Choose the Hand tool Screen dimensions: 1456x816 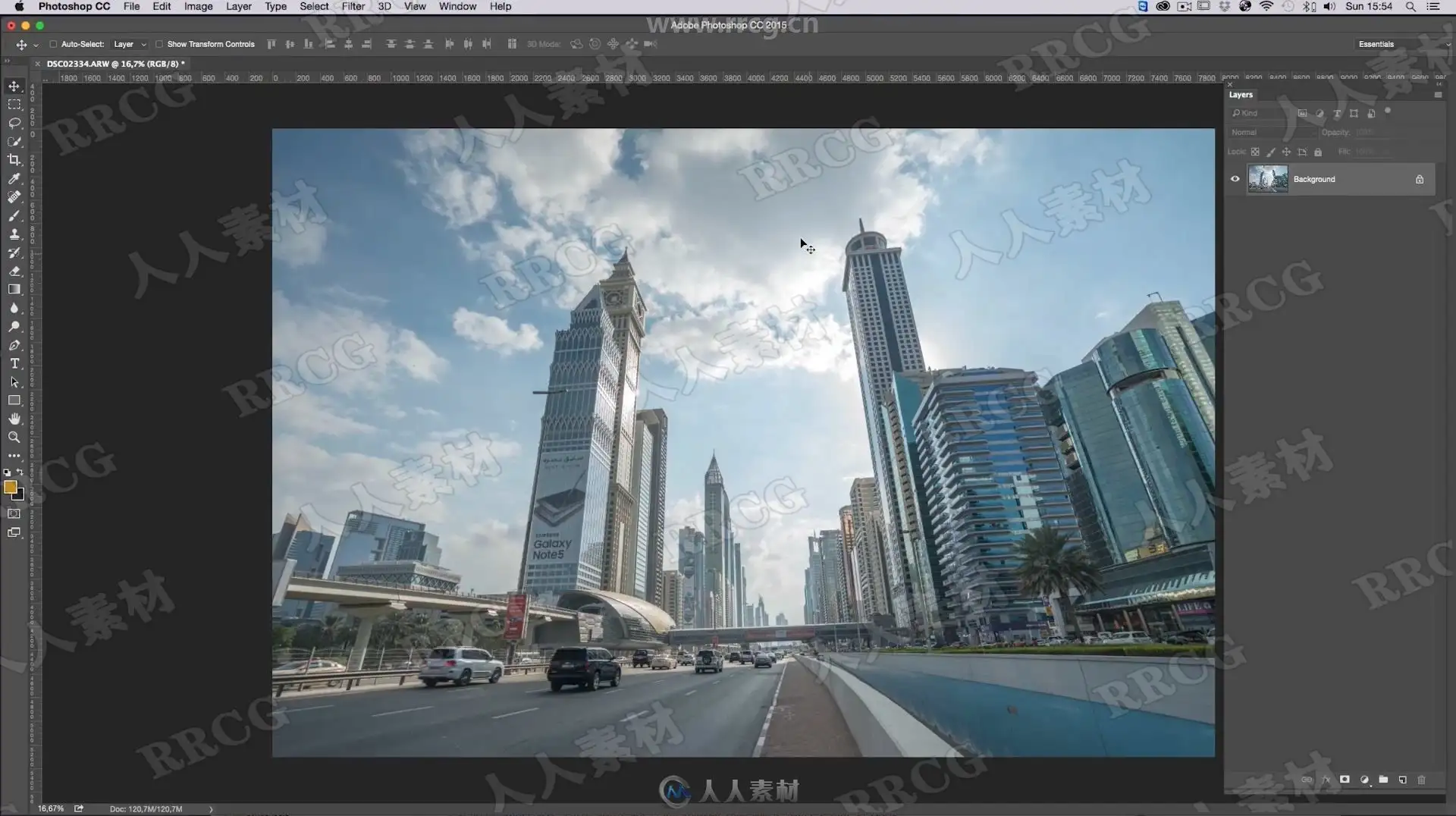14,419
